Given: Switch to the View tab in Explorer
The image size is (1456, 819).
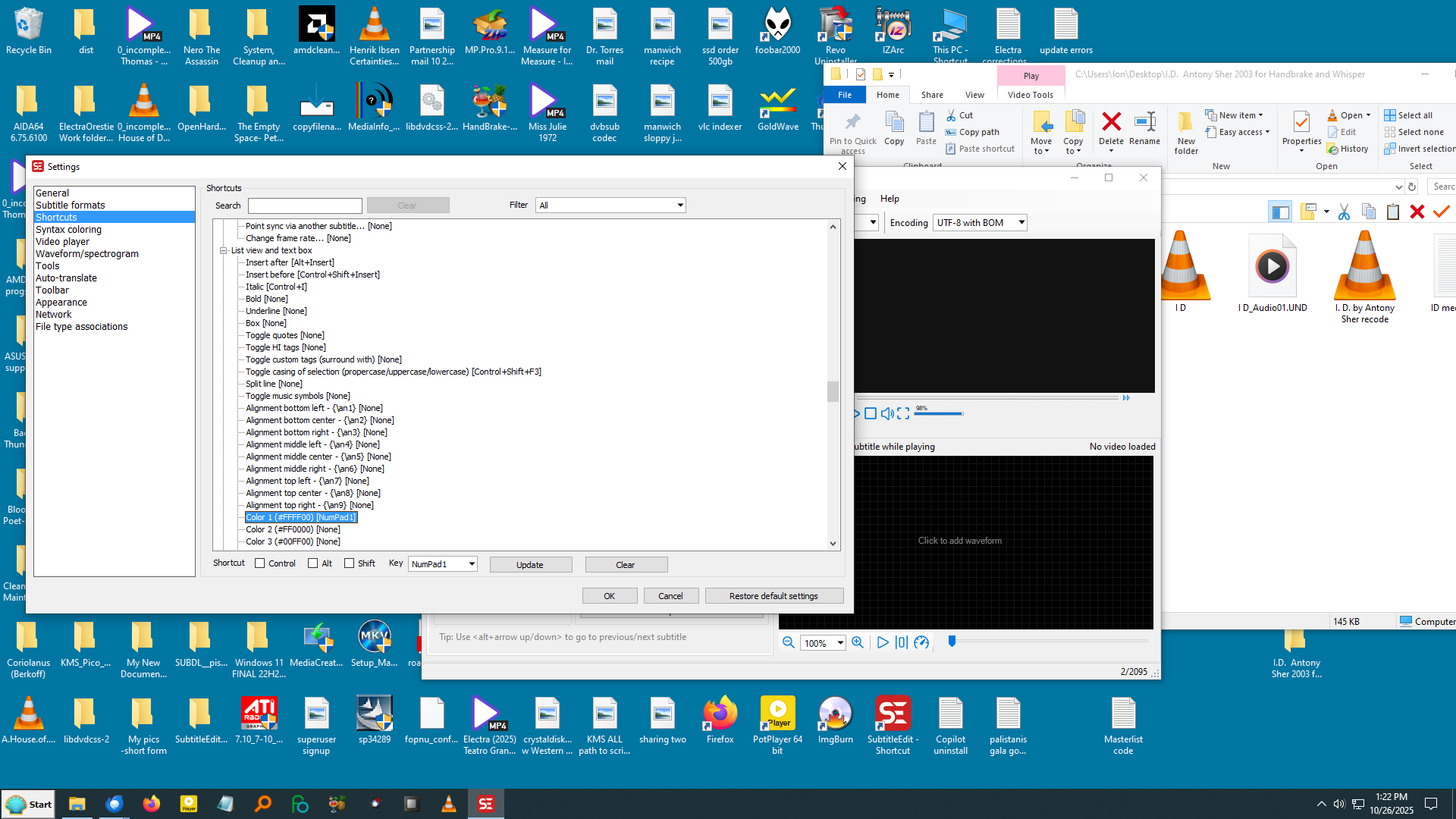Looking at the screenshot, I should (x=974, y=95).
